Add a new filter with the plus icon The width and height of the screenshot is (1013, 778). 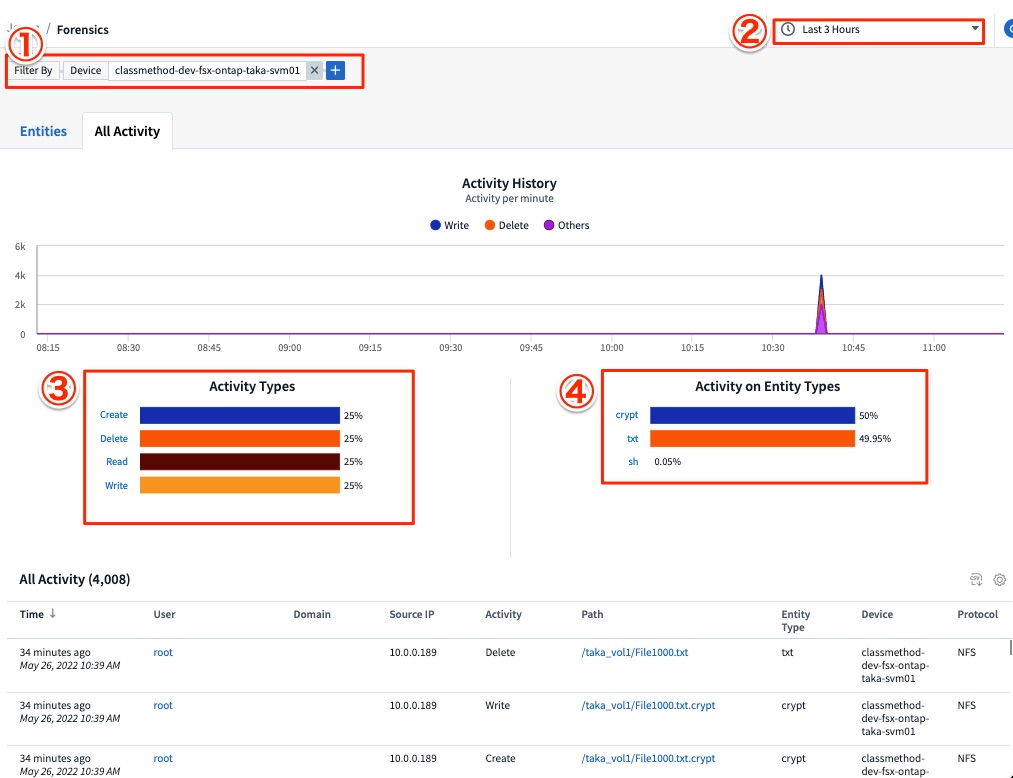click(334, 70)
